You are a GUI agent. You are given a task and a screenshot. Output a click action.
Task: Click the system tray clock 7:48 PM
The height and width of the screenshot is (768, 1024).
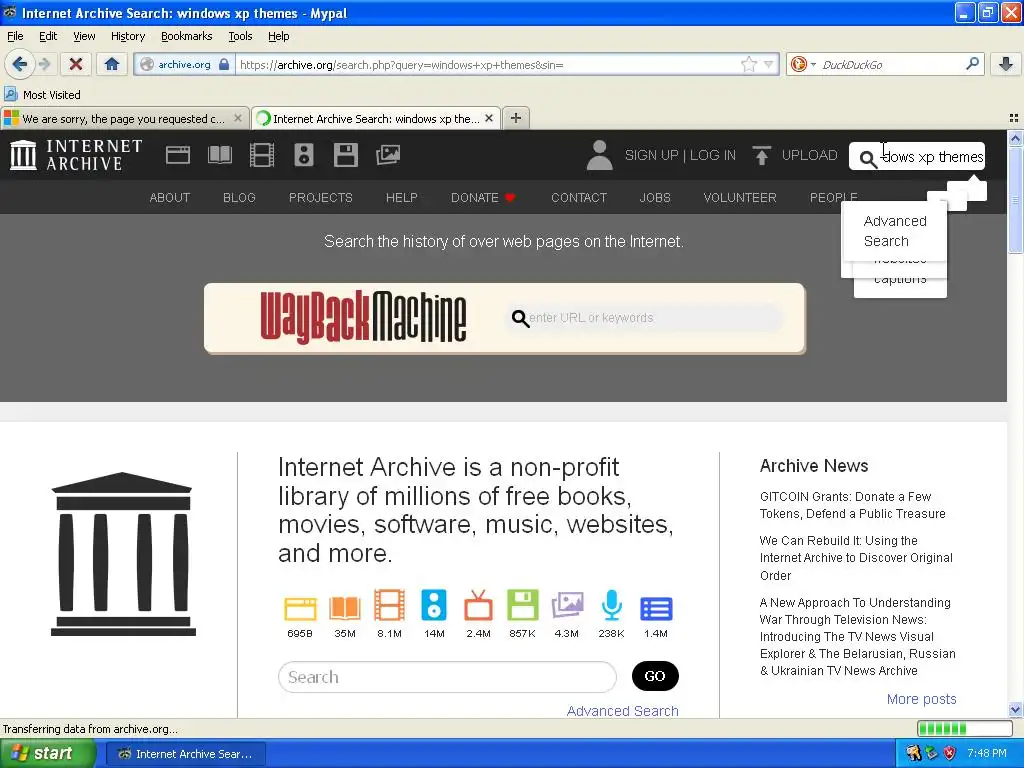click(x=987, y=753)
